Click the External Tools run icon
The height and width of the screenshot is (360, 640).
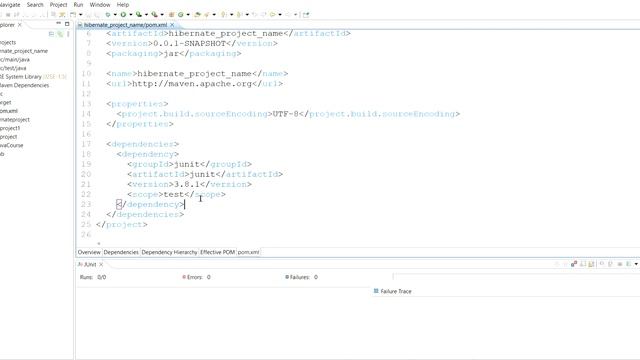pyautogui.click(x=154, y=14)
